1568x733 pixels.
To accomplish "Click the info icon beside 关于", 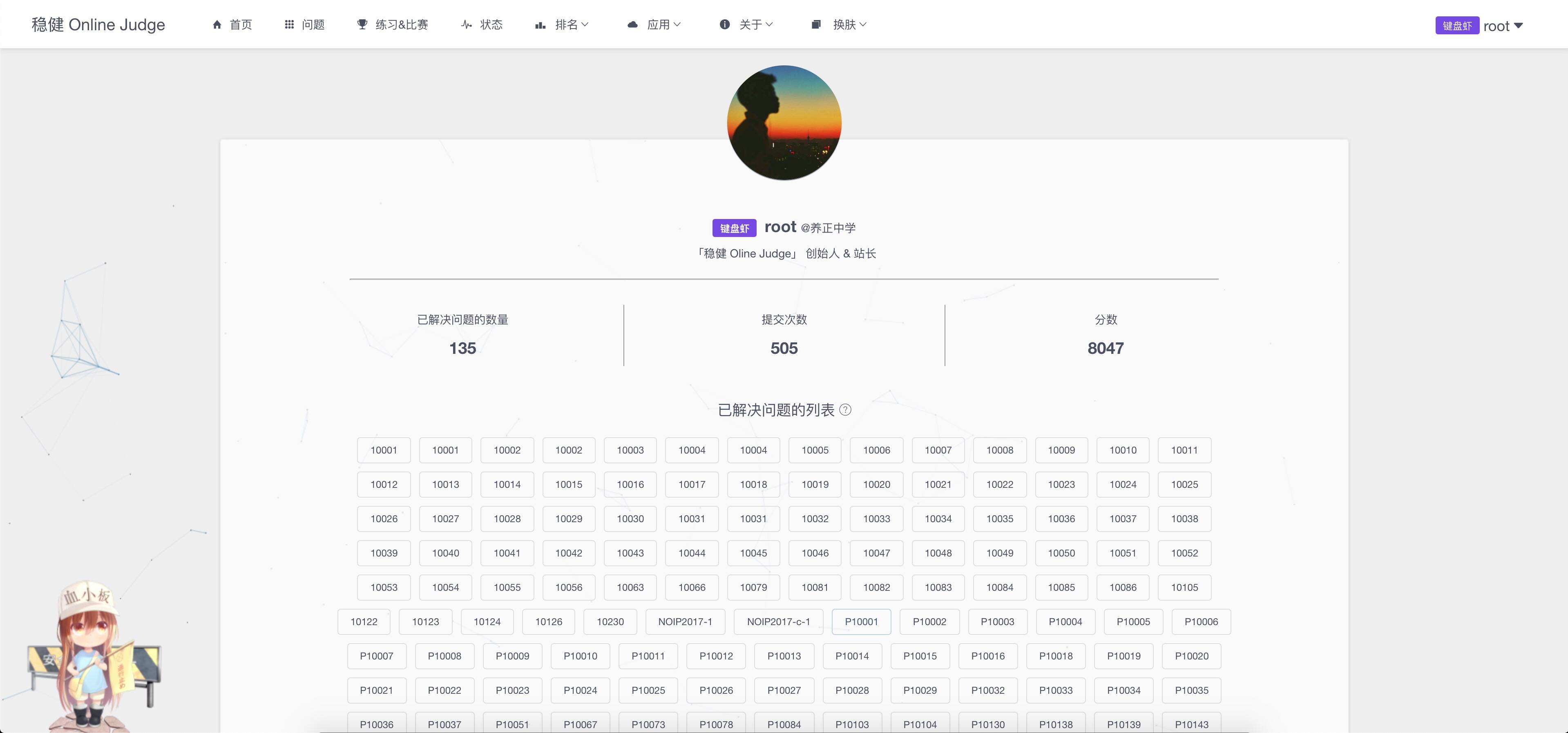I will pyautogui.click(x=724, y=25).
